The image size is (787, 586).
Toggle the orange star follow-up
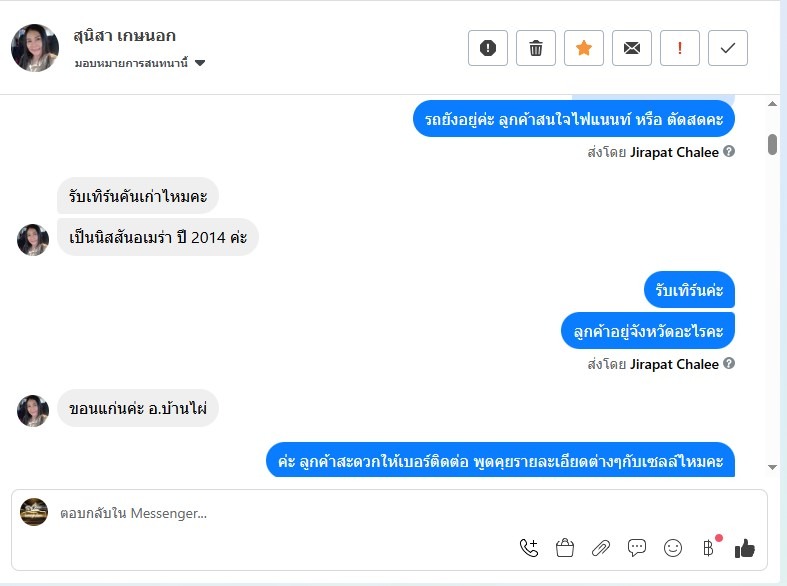(584, 48)
